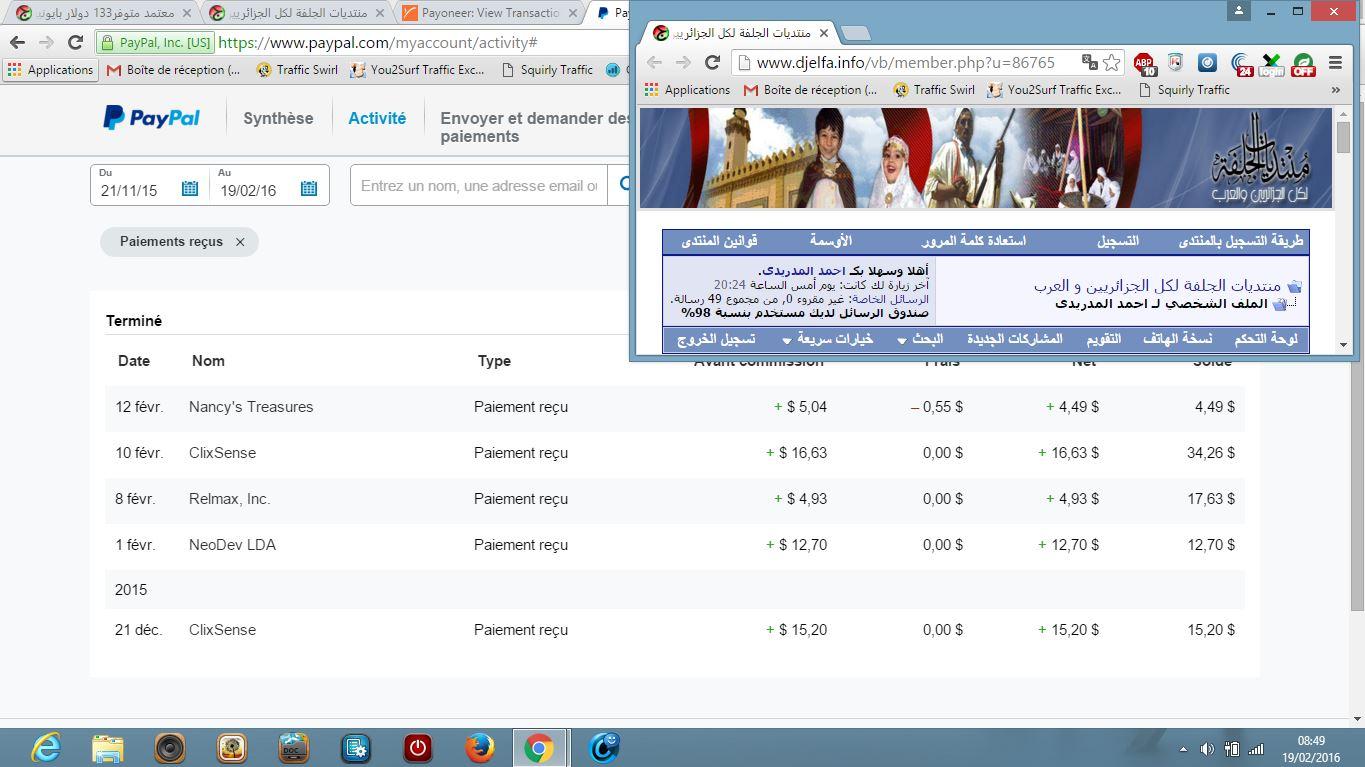
Task: Open Traffic Swirl bookmark in PayPal window
Action: (x=297, y=69)
